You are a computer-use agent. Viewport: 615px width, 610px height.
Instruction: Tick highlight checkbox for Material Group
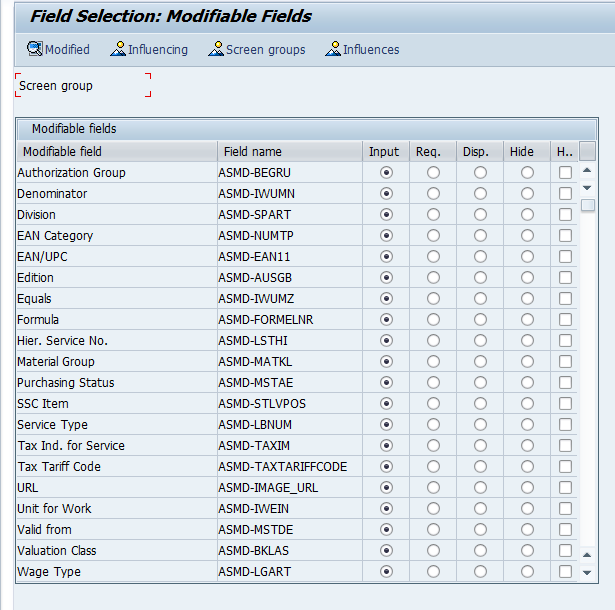click(566, 362)
